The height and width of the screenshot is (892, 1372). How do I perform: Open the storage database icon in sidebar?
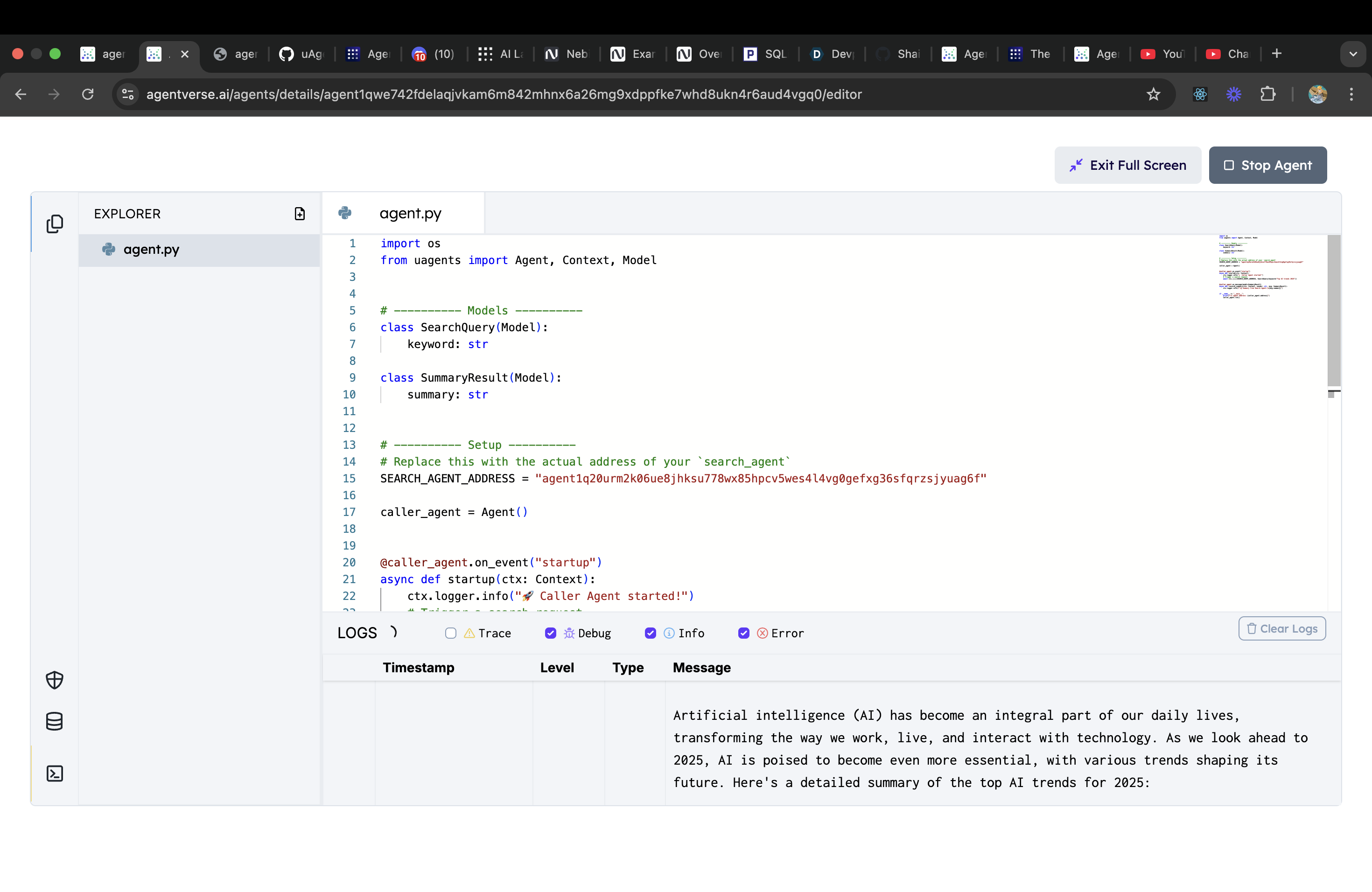54,721
